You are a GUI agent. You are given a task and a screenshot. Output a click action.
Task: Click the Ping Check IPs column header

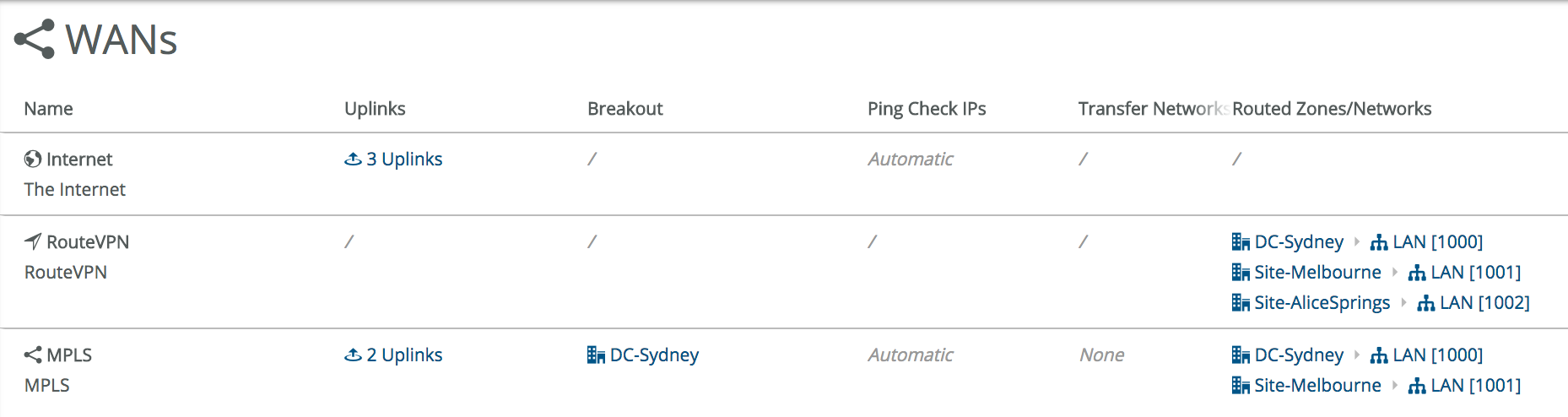[x=927, y=109]
